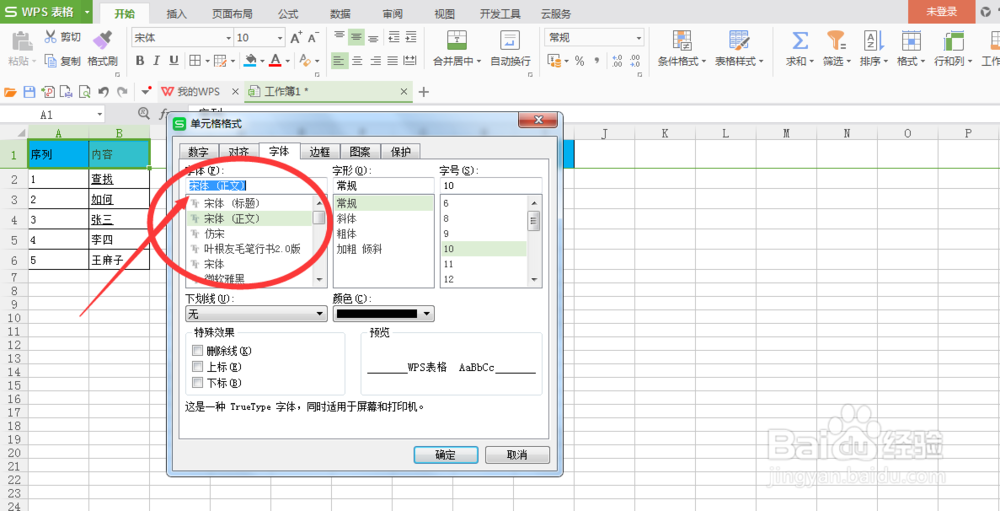The image size is (1000, 511).
Task: Click the fill color paint bucket
Action: 251,61
